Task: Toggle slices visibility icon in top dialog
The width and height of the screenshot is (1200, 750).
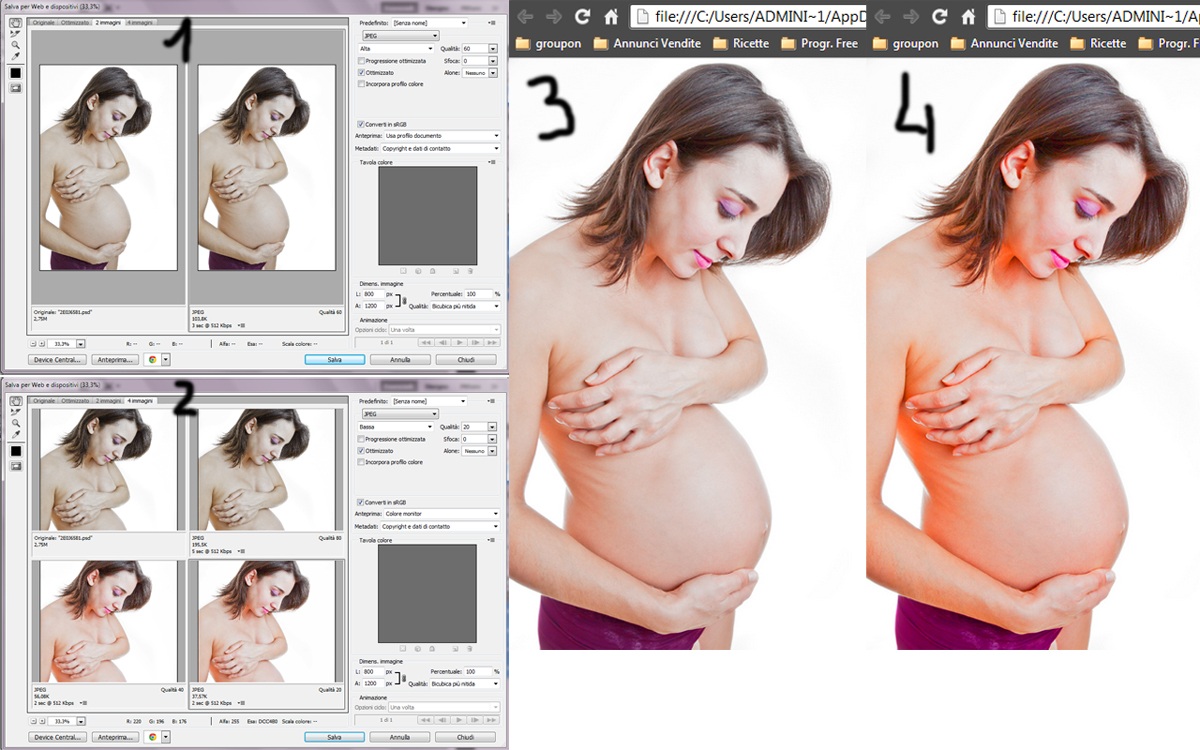Action: [16, 88]
